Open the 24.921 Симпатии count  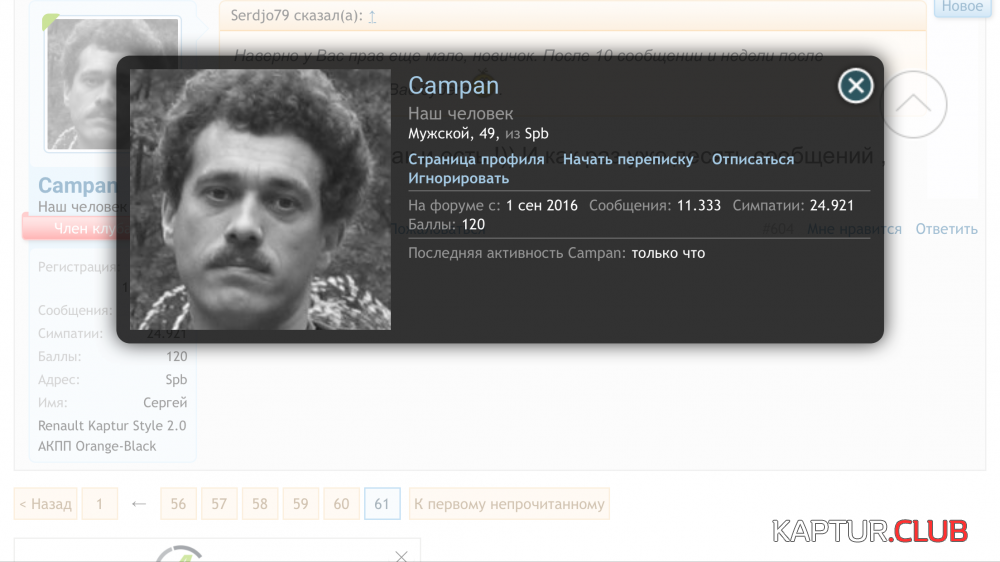coord(831,205)
